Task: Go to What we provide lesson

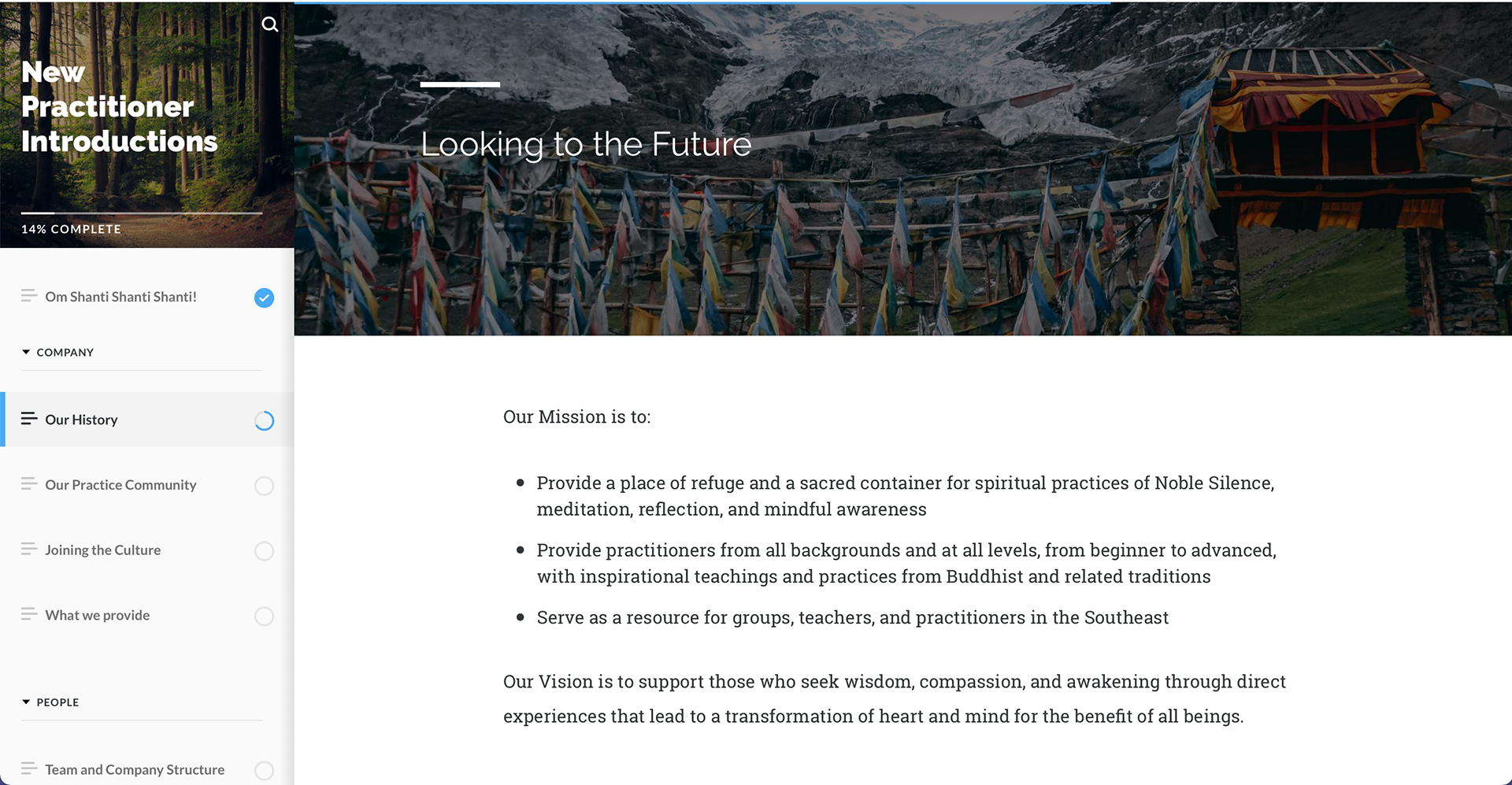Action: (x=98, y=616)
